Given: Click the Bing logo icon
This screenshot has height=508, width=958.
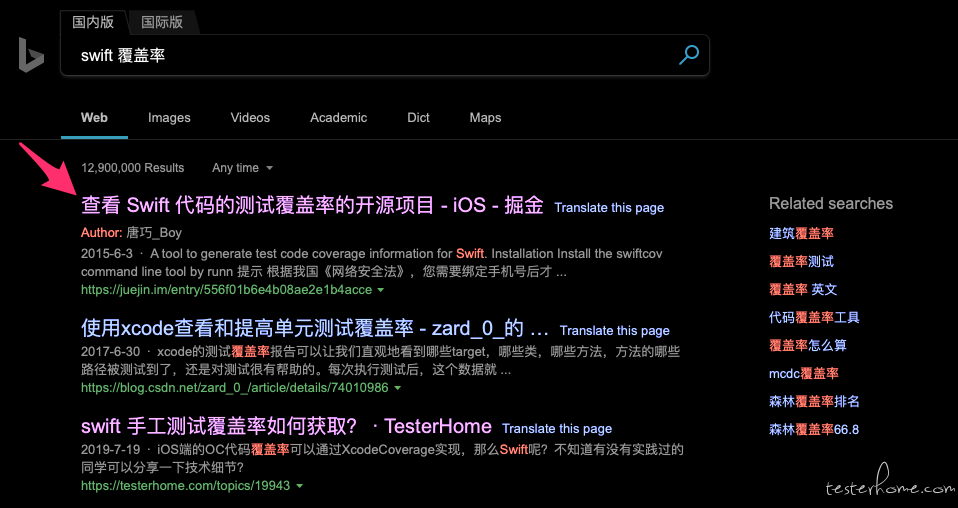Looking at the screenshot, I should coord(31,54).
